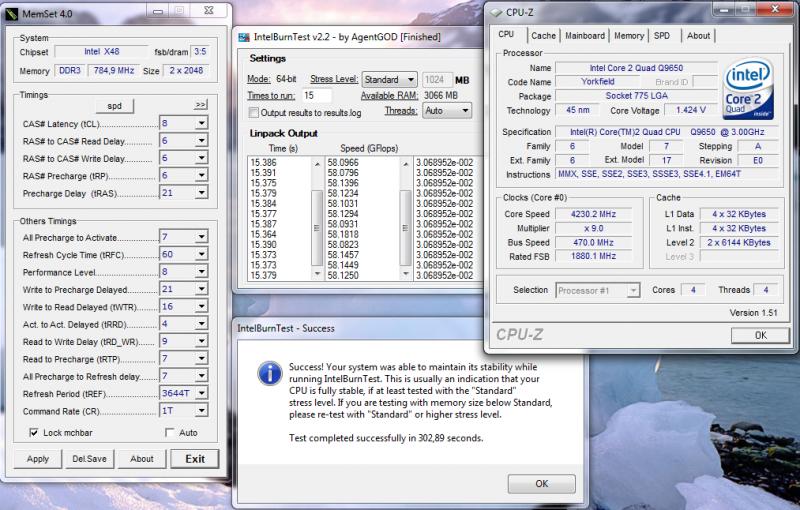
Task: Click the memory frequency 784,9 MHz field
Action: coord(114,70)
